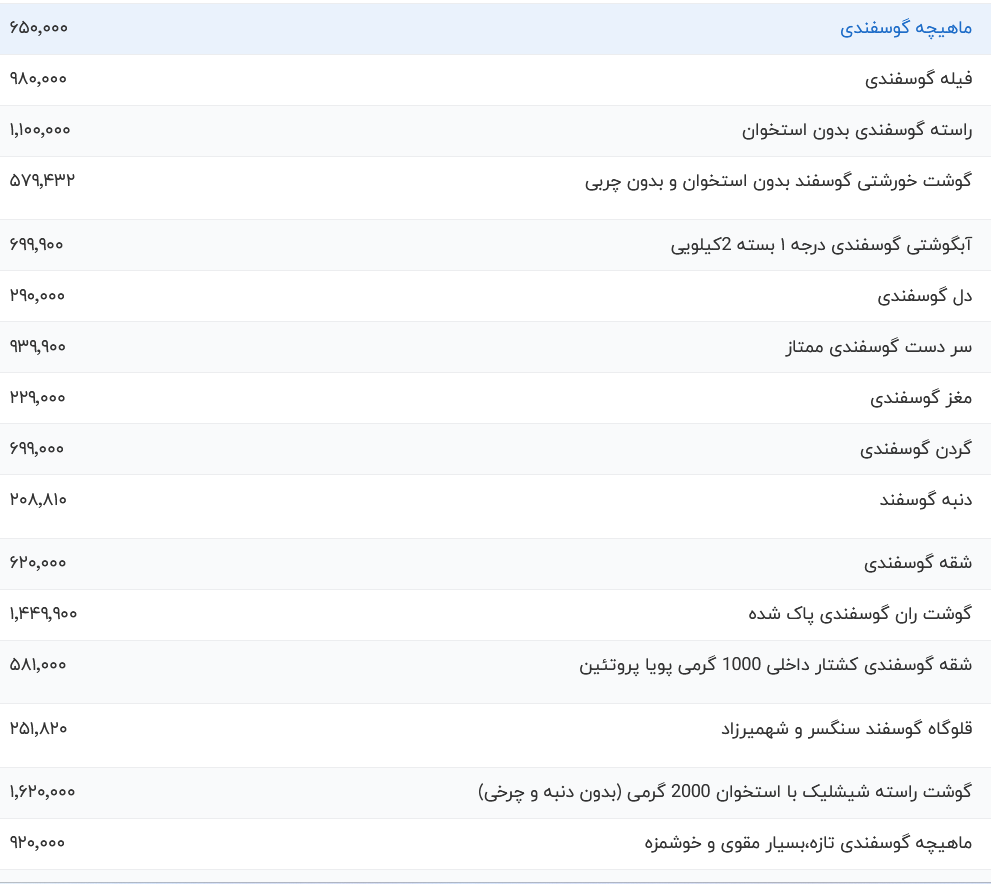Click آبگوشتی گوسفندی درجه ۱ بسته 2کیلویی
Screen dimensions: 991x884
coord(821,245)
